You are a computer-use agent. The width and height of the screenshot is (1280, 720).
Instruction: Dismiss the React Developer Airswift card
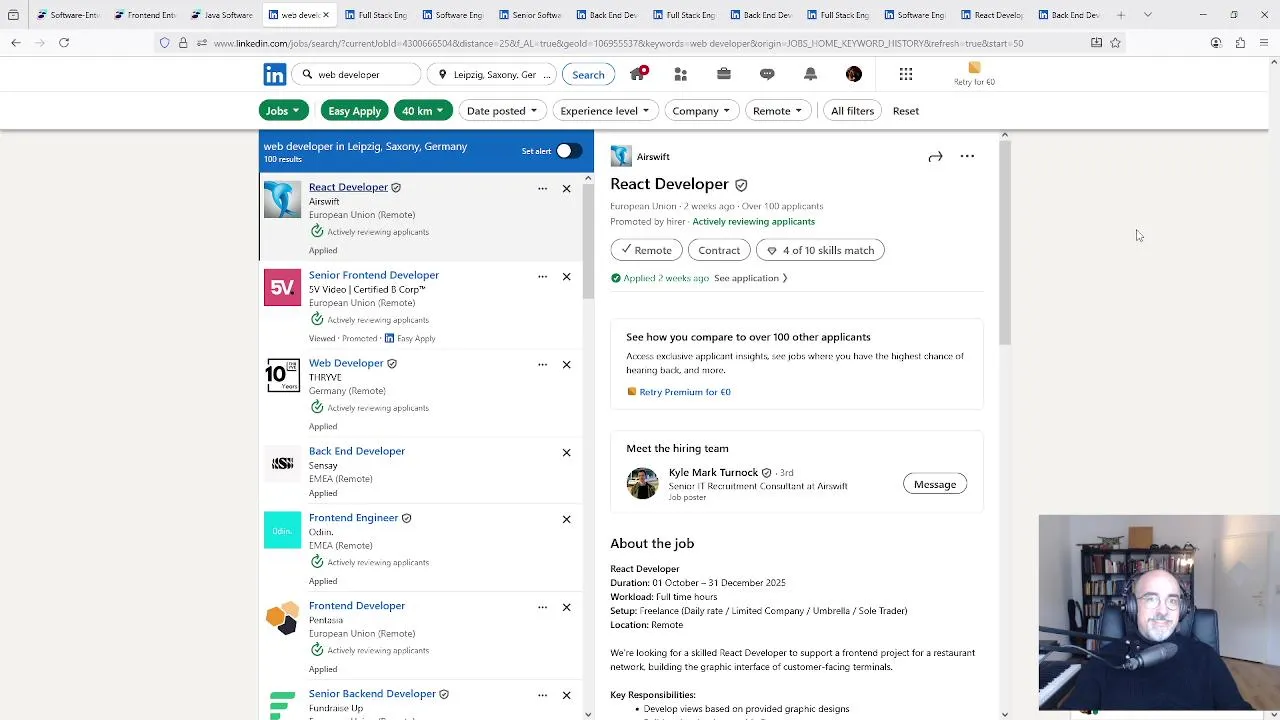click(566, 188)
